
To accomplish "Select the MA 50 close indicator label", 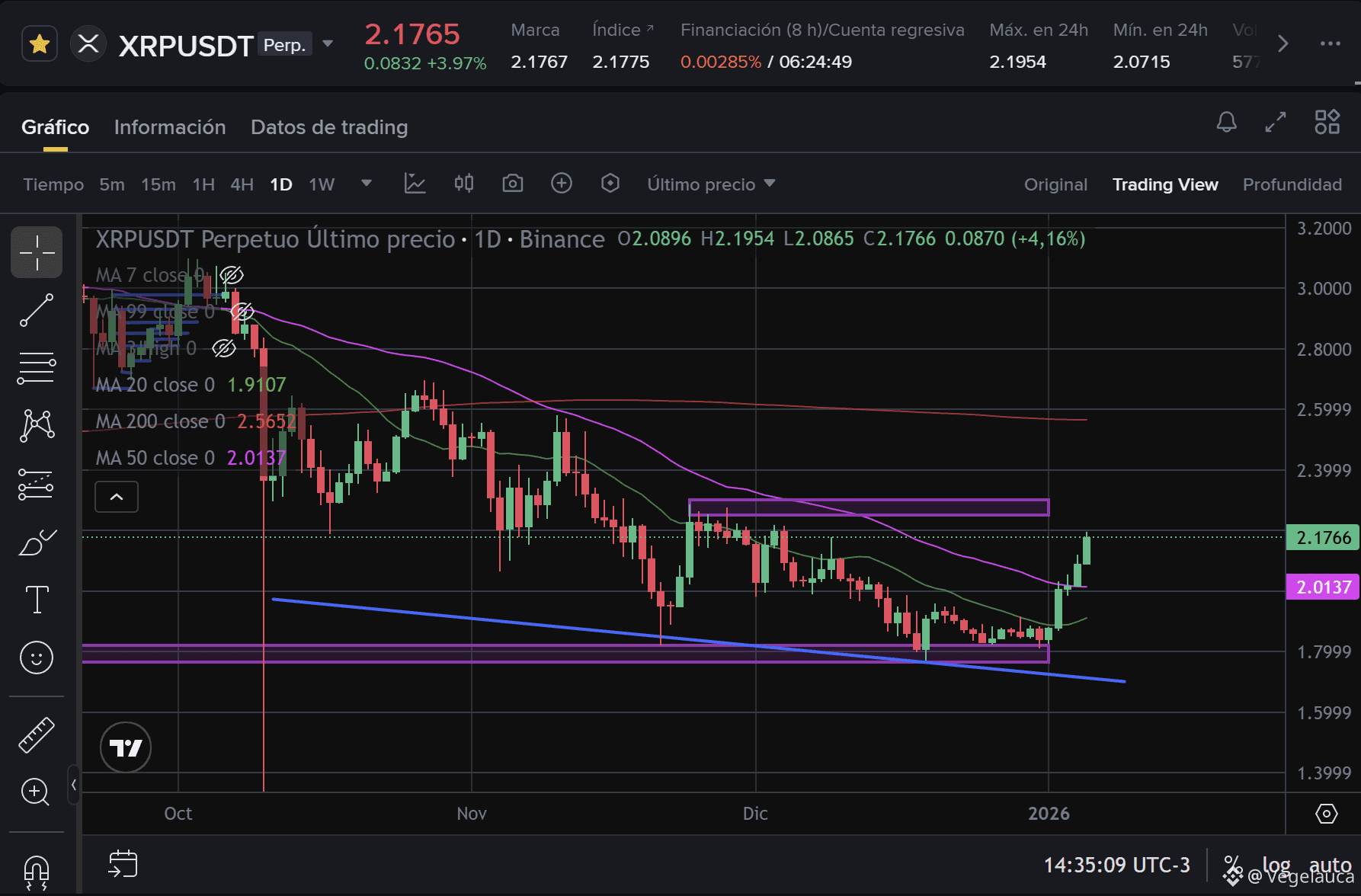I will pos(155,458).
